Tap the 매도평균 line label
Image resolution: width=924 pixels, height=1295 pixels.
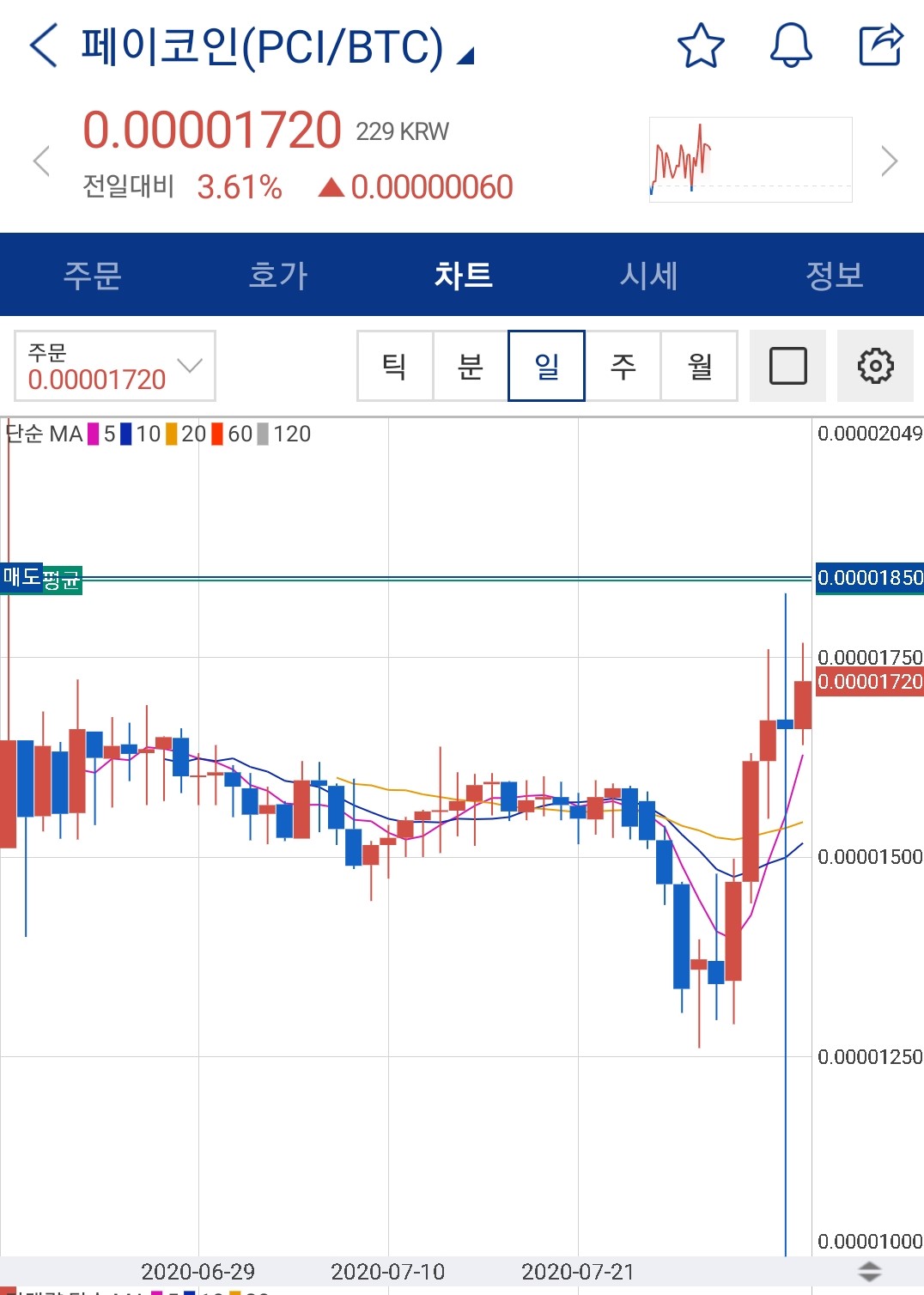(41, 579)
